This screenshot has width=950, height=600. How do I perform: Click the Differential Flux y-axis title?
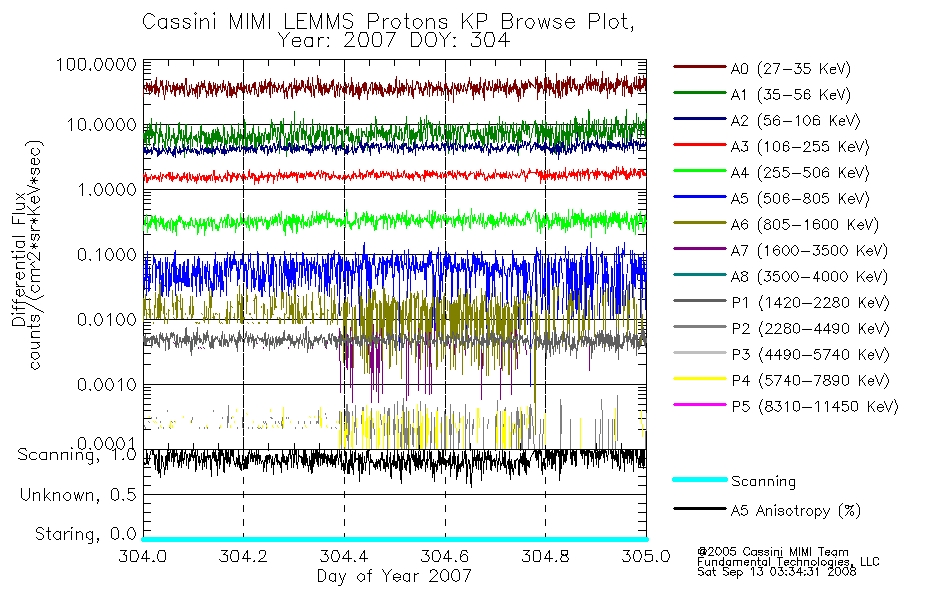tap(18, 259)
